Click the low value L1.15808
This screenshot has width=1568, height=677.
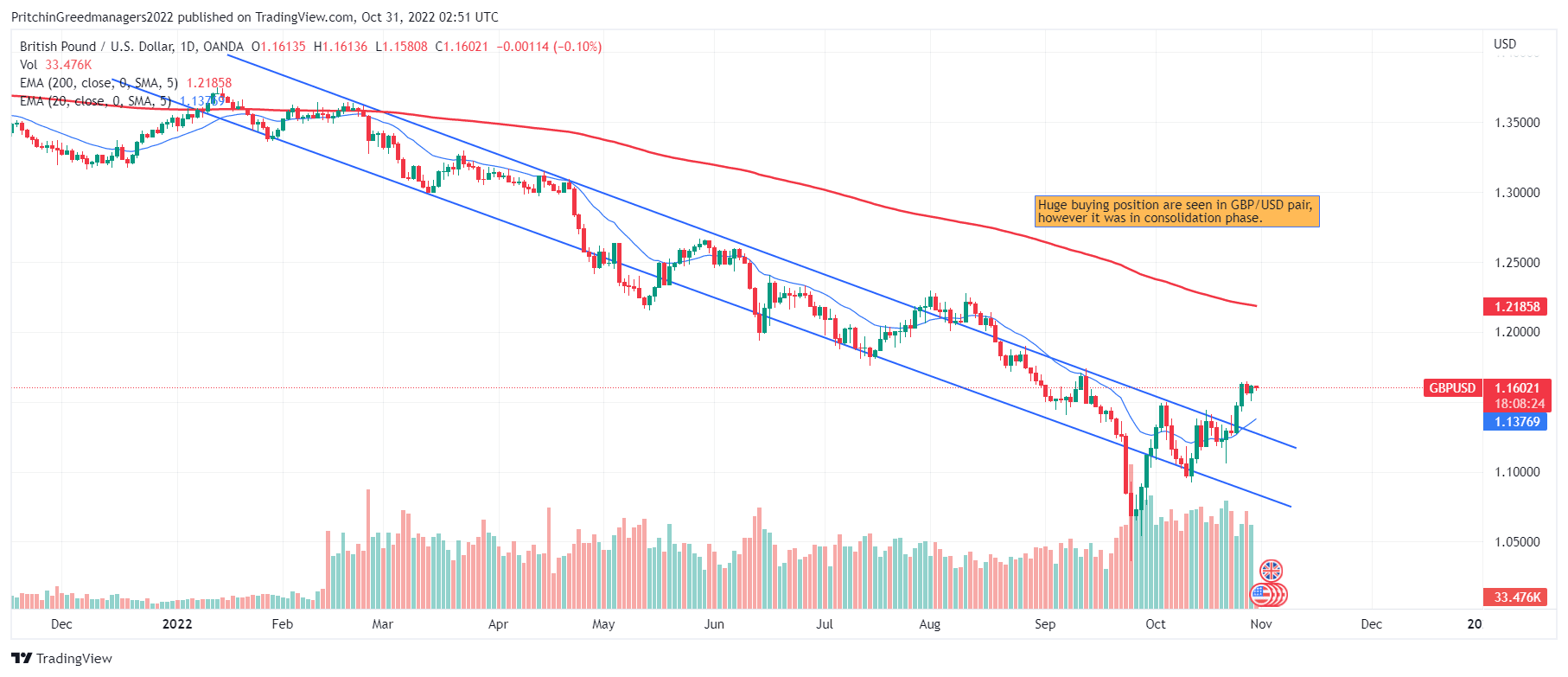pos(401,47)
